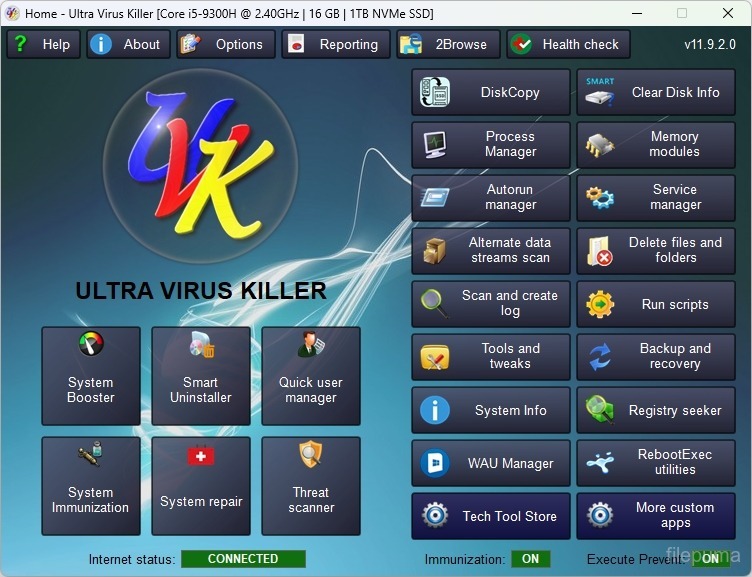Open Memory modules info
This screenshot has width=752, height=577.
pyautogui.click(x=656, y=145)
